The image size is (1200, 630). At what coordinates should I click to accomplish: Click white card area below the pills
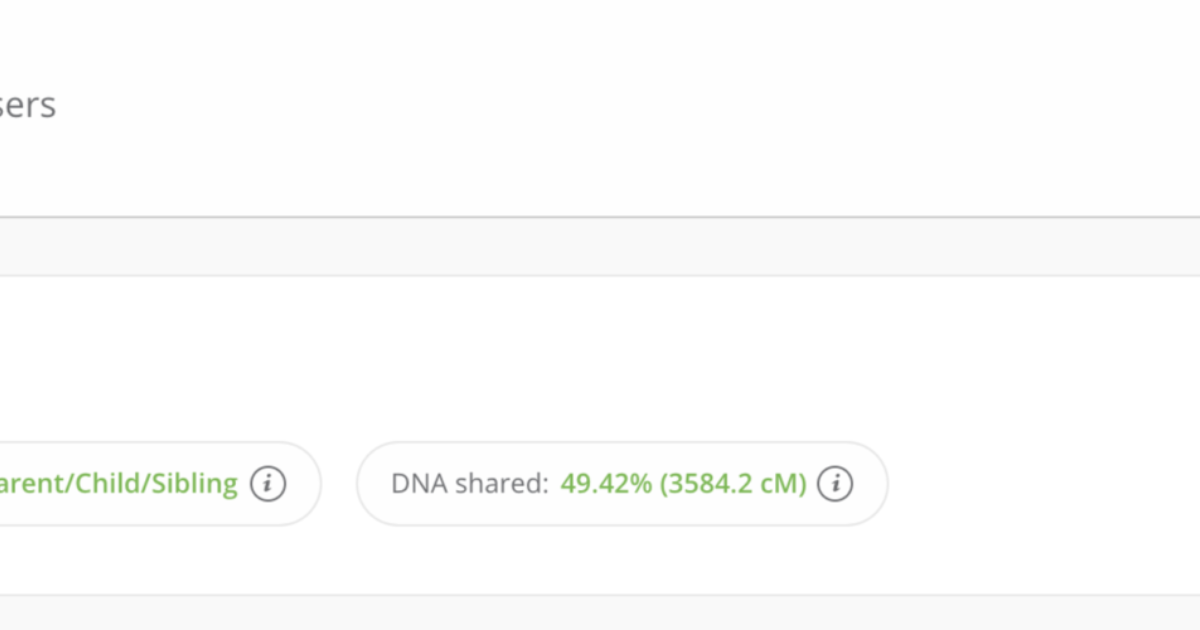click(600, 560)
